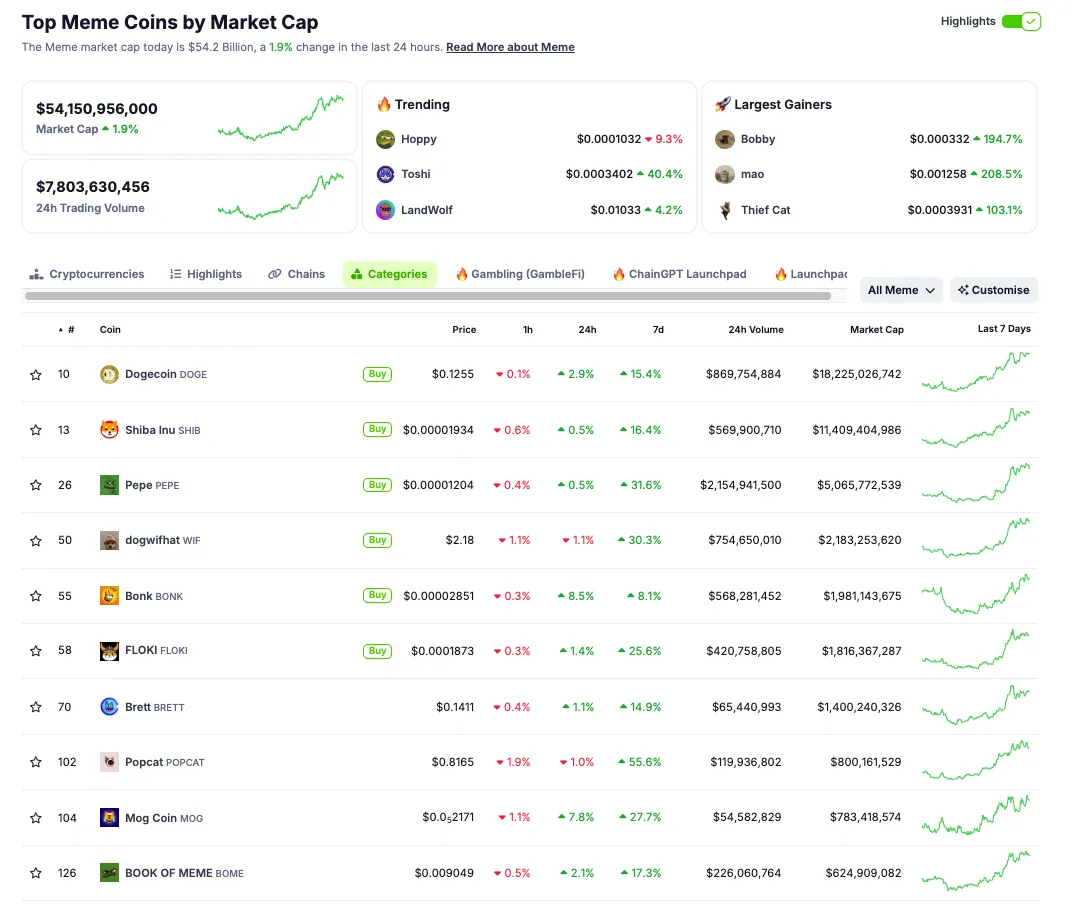Sort by Market Cap column header

pos(876,329)
